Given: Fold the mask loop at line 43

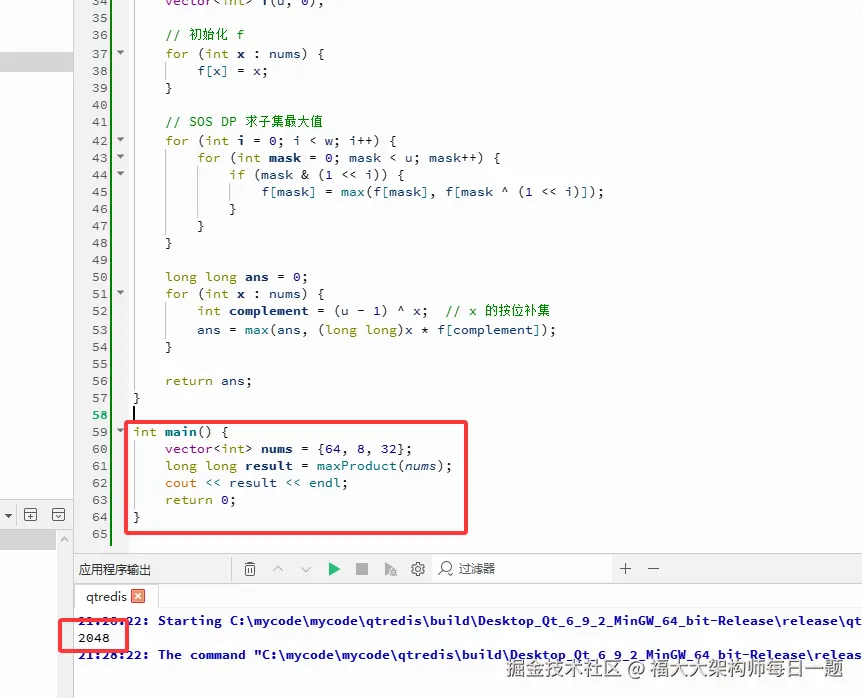Looking at the screenshot, I should point(120,157).
